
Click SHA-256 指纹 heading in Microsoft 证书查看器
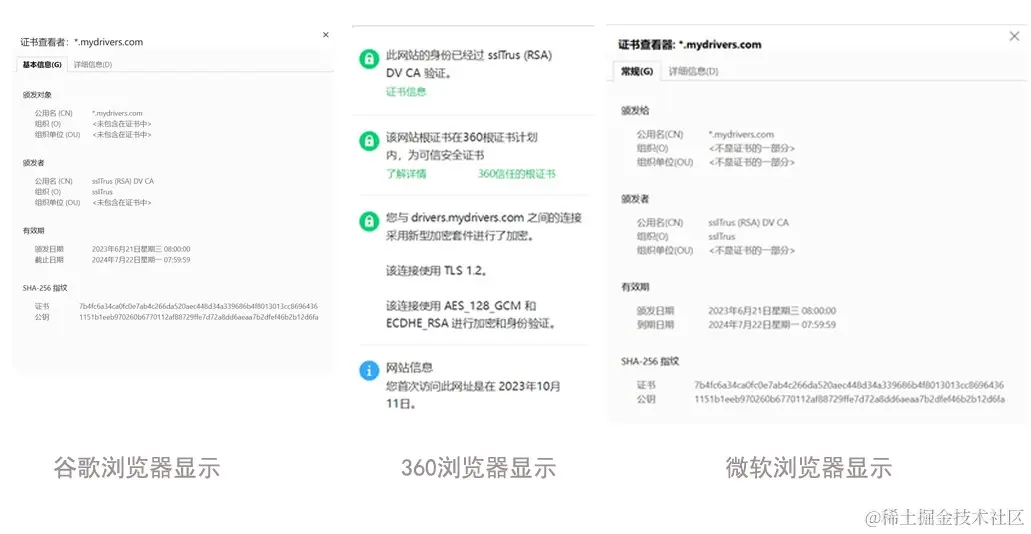coord(650,361)
